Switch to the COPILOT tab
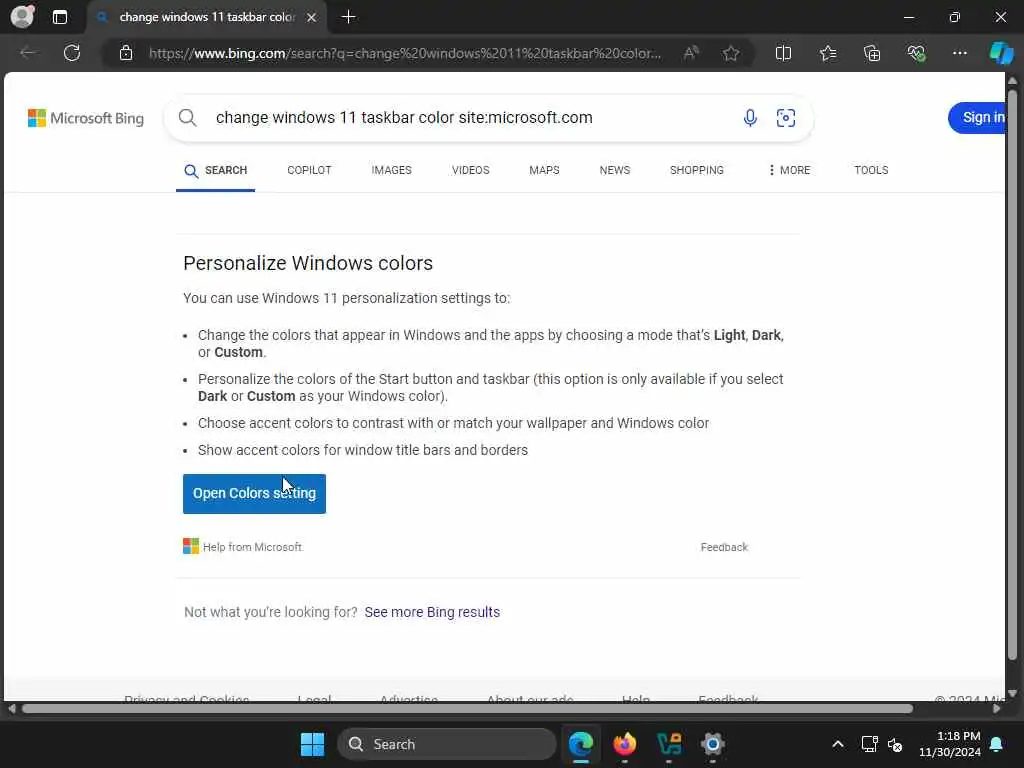The width and height of the screenshot is (1024, 768). point(309,170)
